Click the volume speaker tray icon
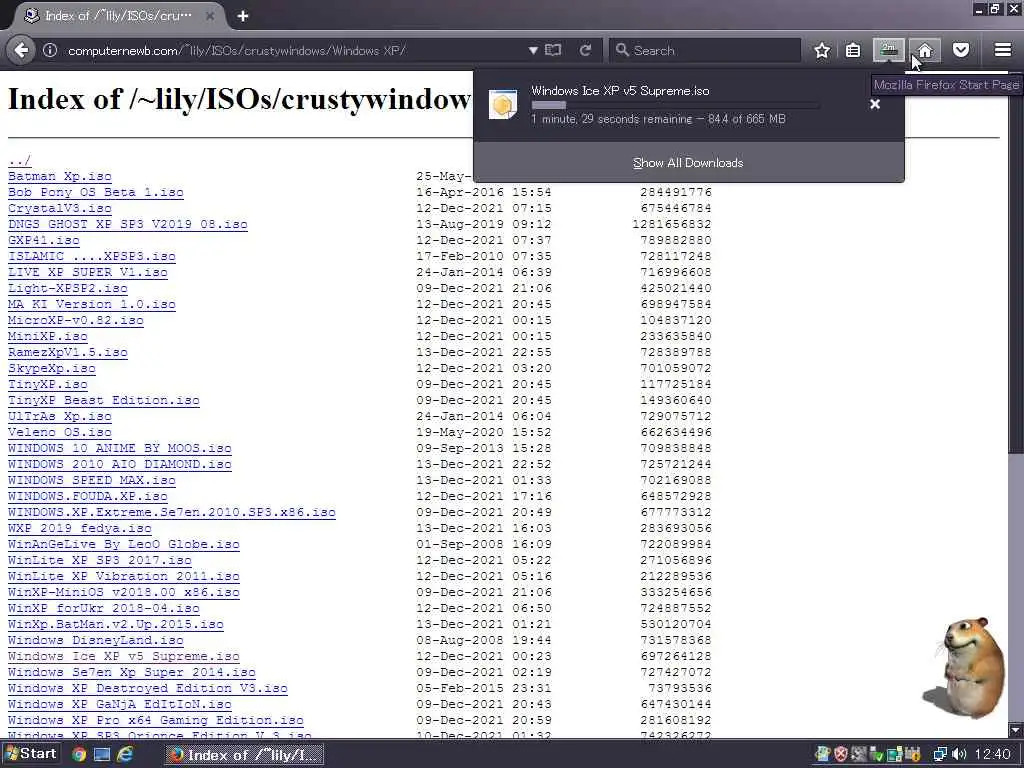This screenshot has height=768, width=1024. click(959, 755)
